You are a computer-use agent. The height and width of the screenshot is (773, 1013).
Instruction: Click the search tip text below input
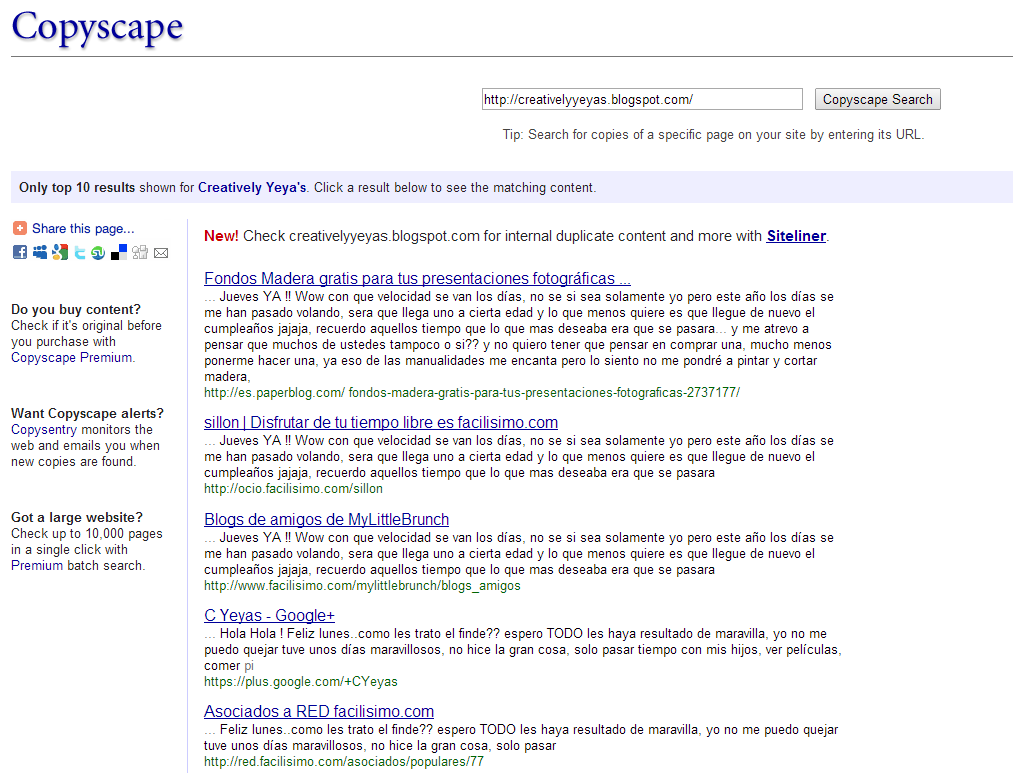(713, 134)
